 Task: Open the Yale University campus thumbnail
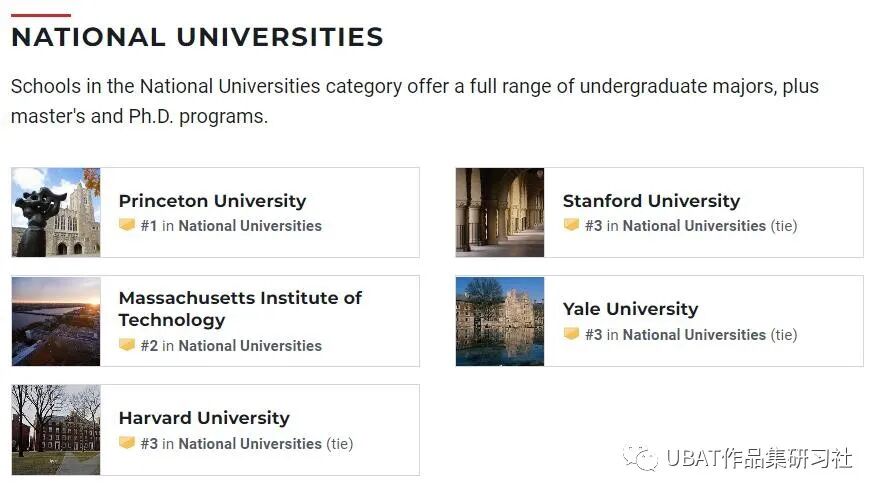(x=500, y=321)
